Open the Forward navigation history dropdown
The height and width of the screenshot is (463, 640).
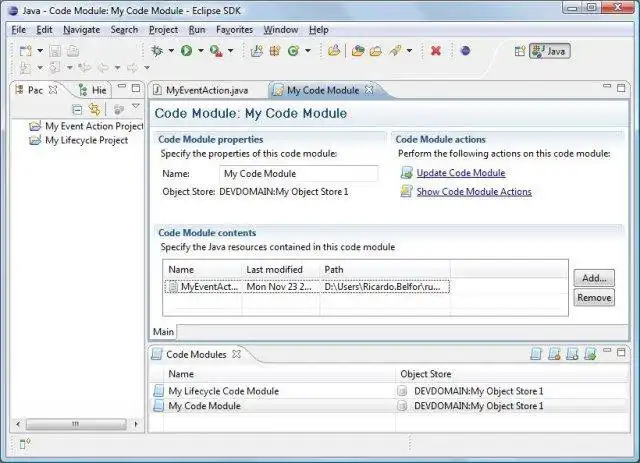click(x=147, y=67)
